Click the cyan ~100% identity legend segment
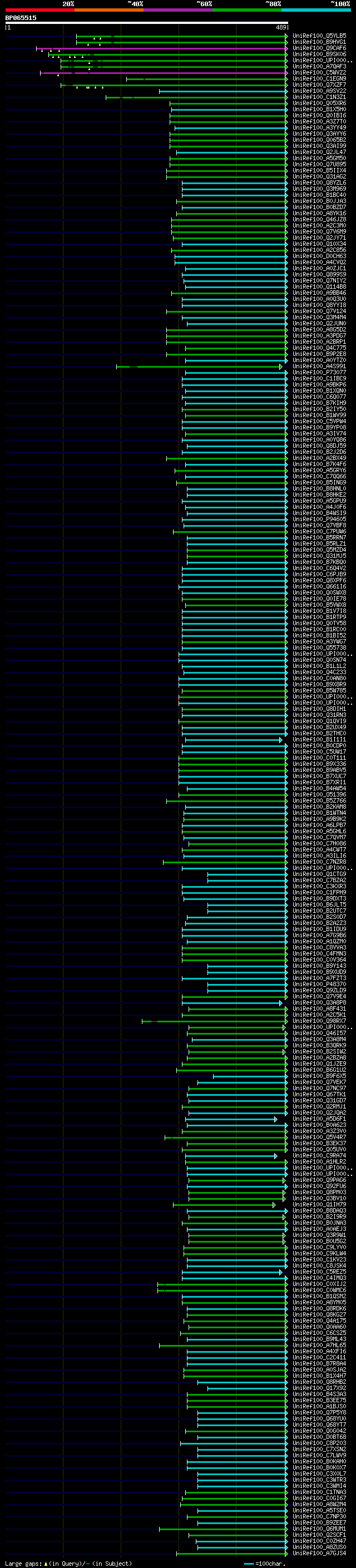The image size is (356, 1568). coord(316,10)
